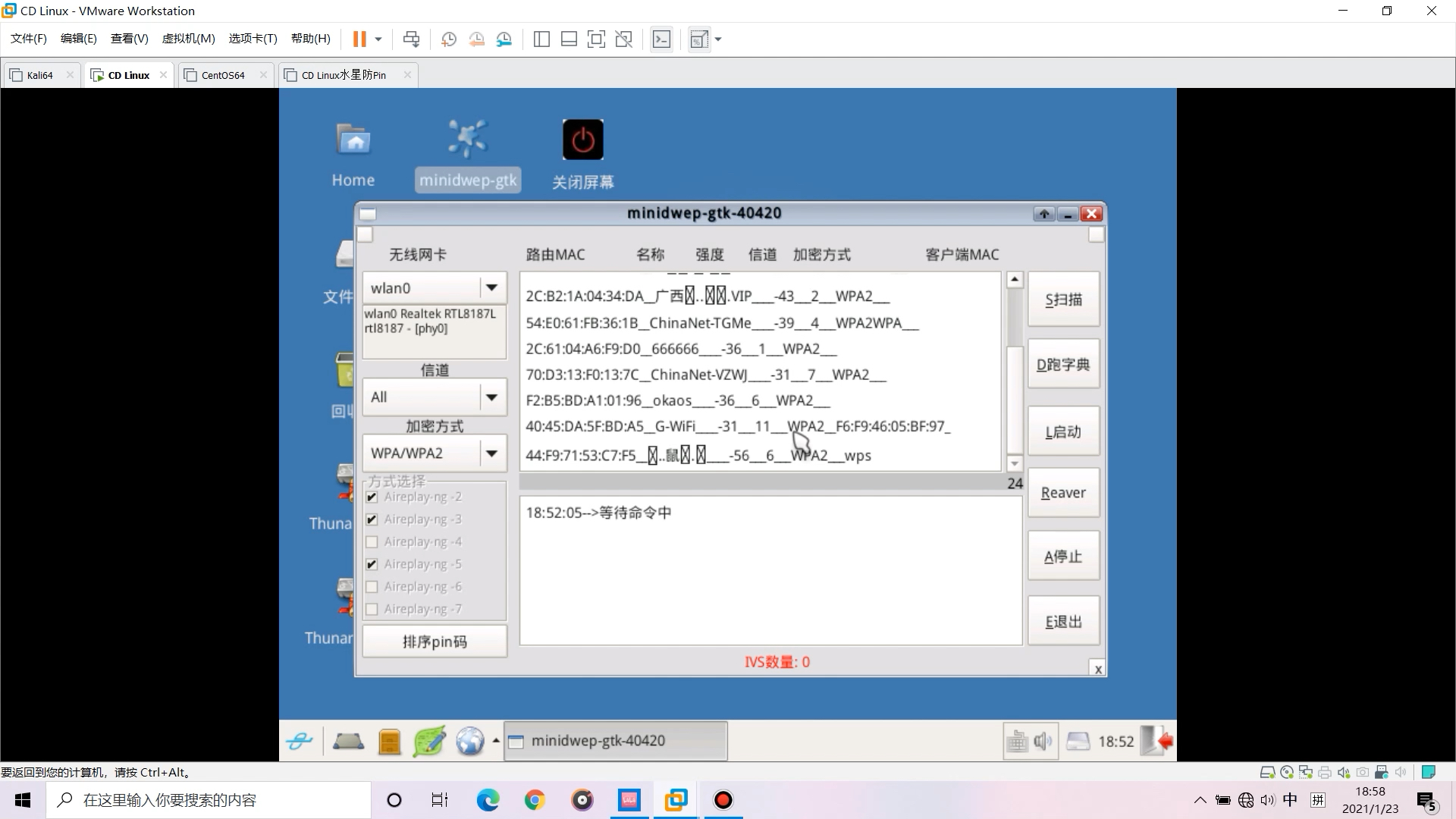
Task: Open the file manager from the taskbar
Action: click(x=390, y=741)
